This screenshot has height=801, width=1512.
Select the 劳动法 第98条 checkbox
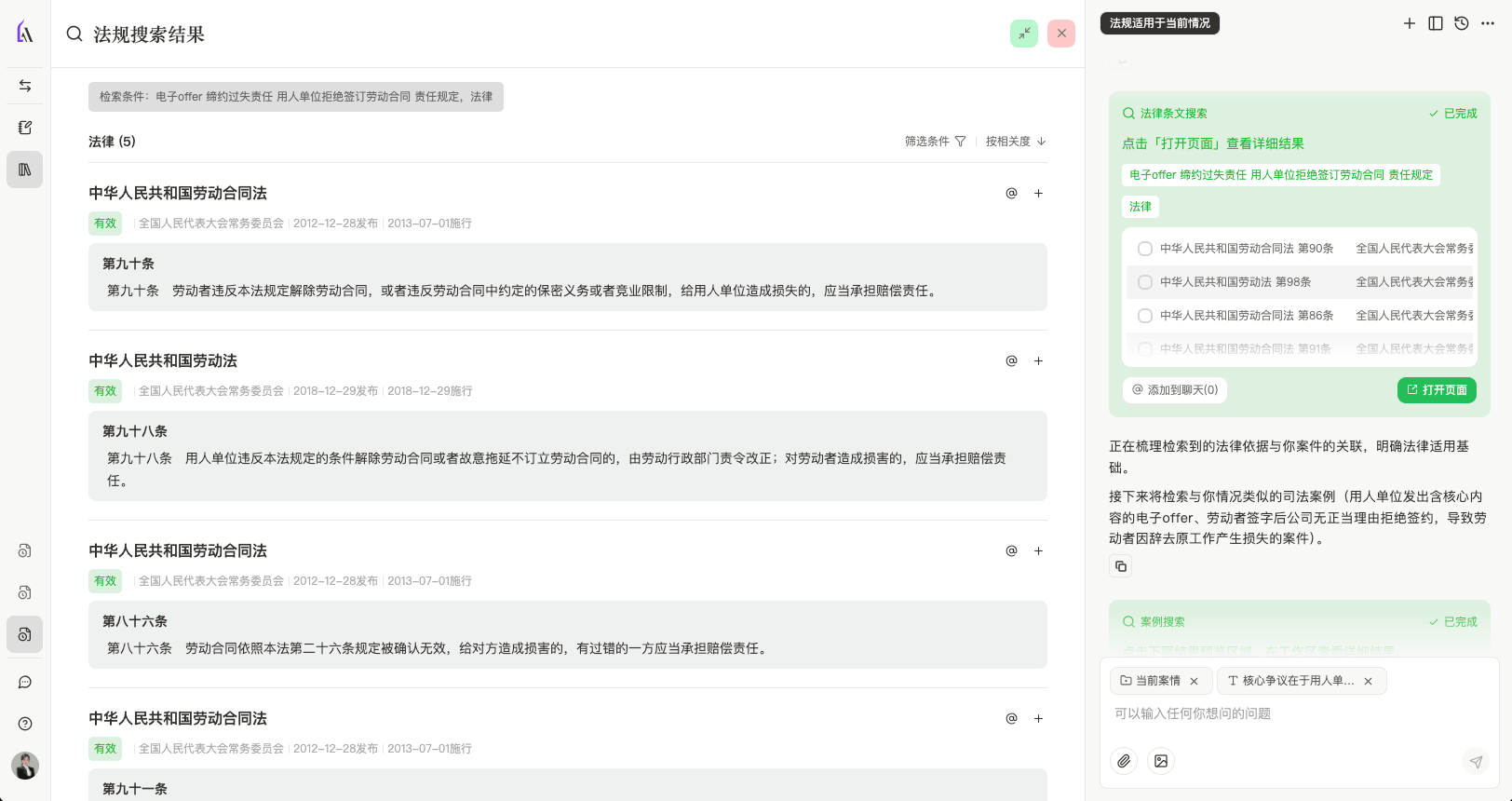coord(1145,282)
